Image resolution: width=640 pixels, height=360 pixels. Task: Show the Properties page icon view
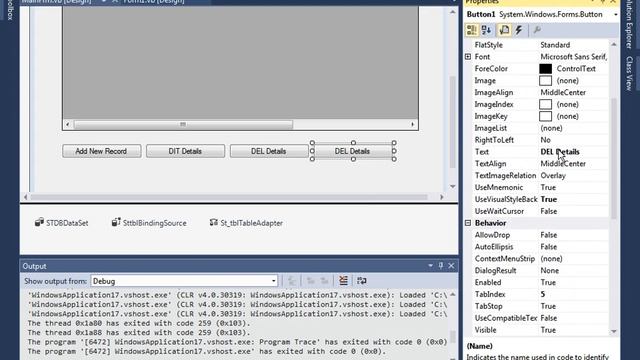[x=504, y=30]
